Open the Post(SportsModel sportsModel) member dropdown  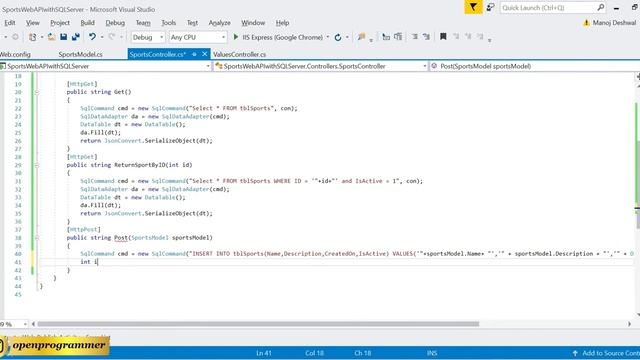(x=535, y=66)
